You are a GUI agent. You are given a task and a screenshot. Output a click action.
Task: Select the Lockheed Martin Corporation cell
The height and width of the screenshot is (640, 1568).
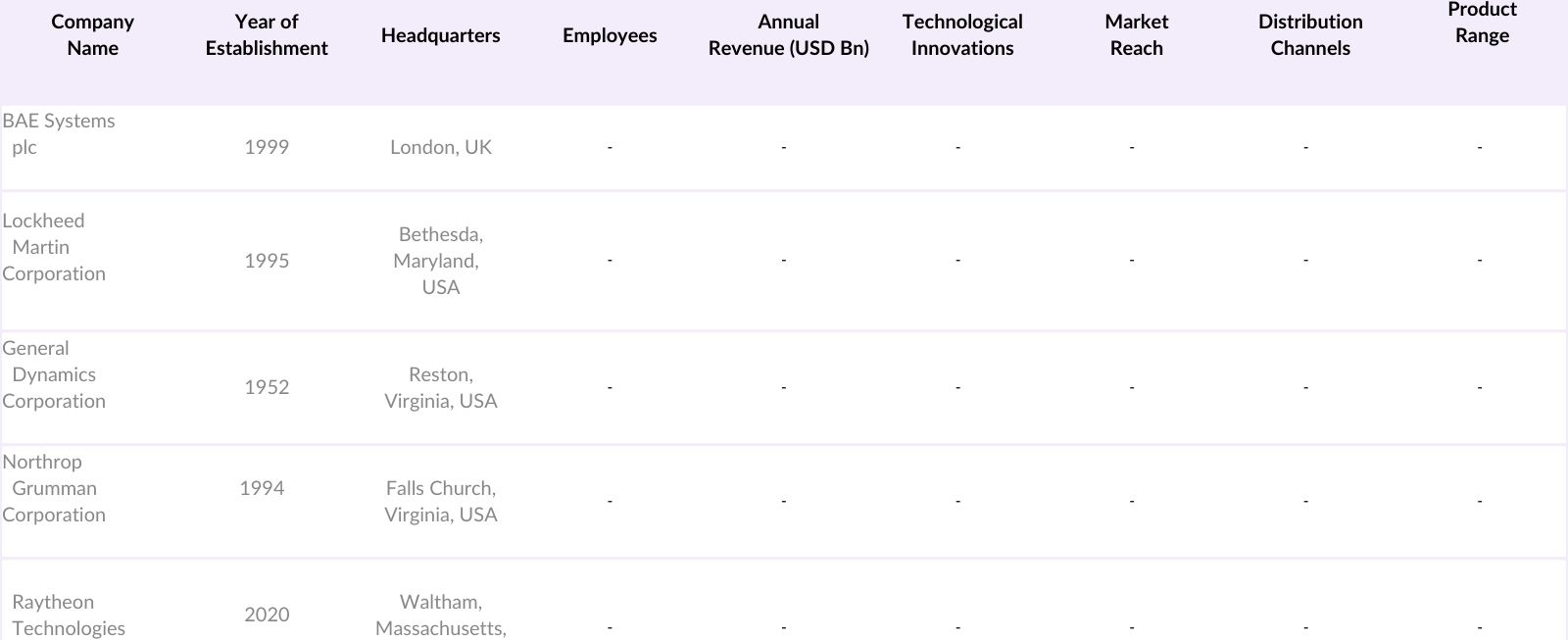coord(54,247)
